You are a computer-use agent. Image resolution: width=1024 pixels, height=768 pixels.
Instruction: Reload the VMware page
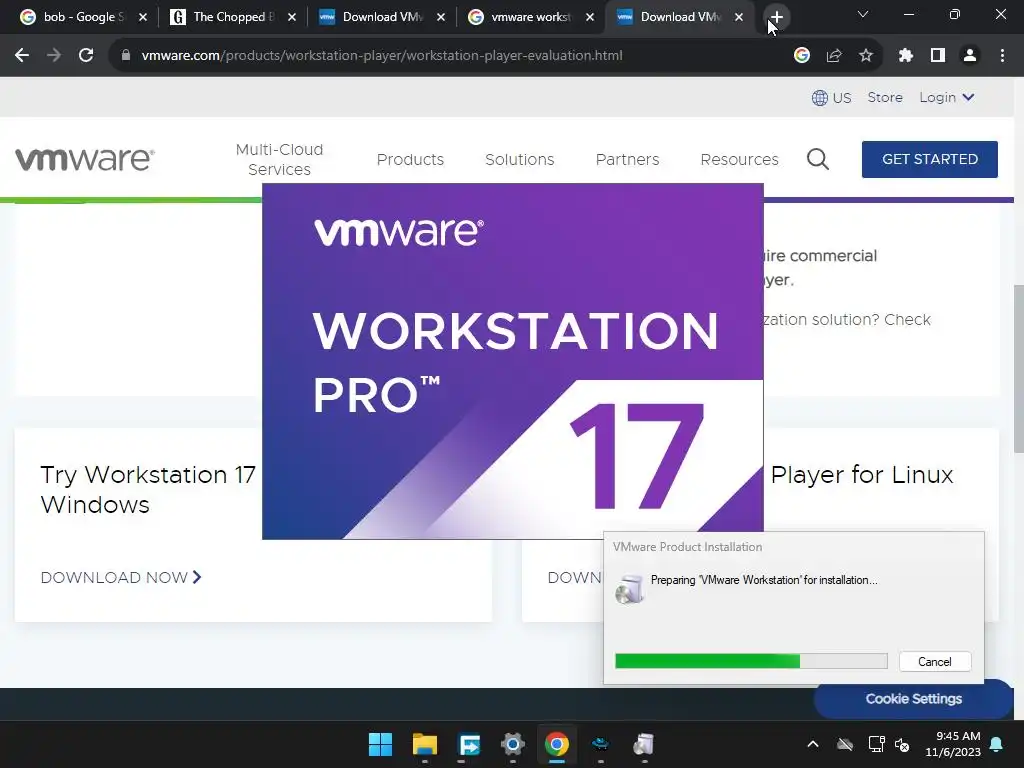pyautogui.click(x=86, y=56)
